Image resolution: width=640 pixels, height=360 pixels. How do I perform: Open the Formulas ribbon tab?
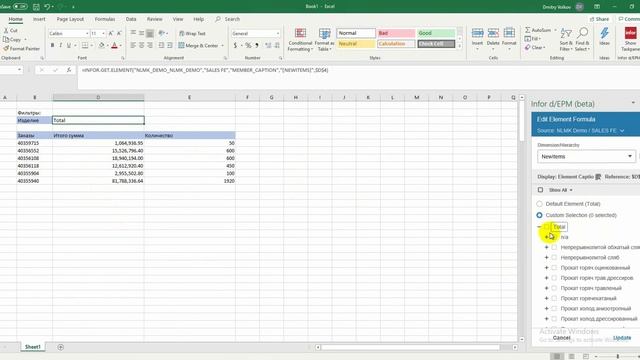click(105, 19)
